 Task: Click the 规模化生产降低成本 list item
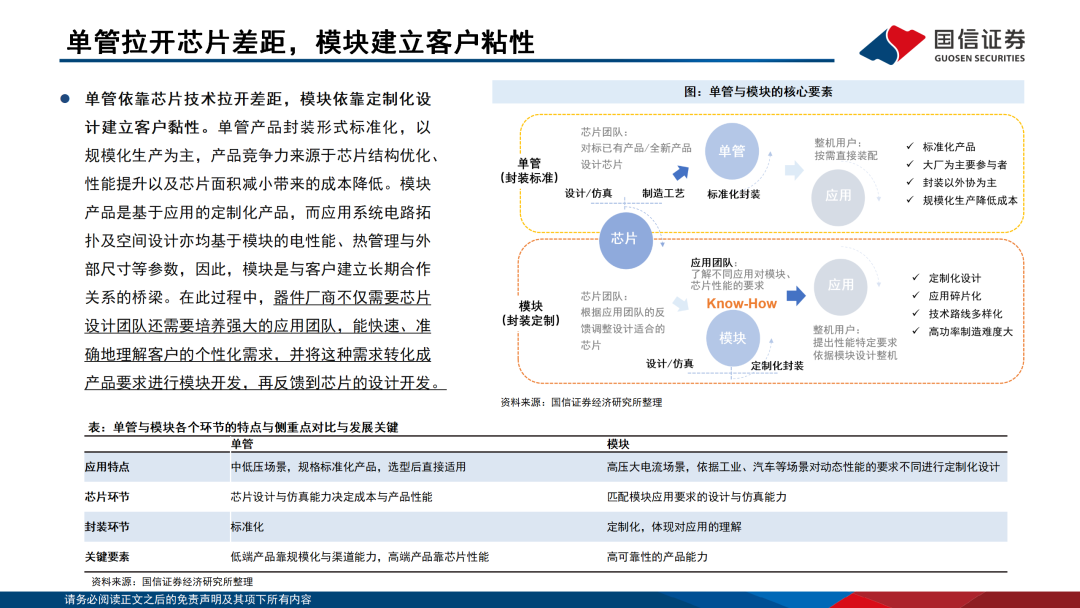pyautogui.click(x=970, y=200)
